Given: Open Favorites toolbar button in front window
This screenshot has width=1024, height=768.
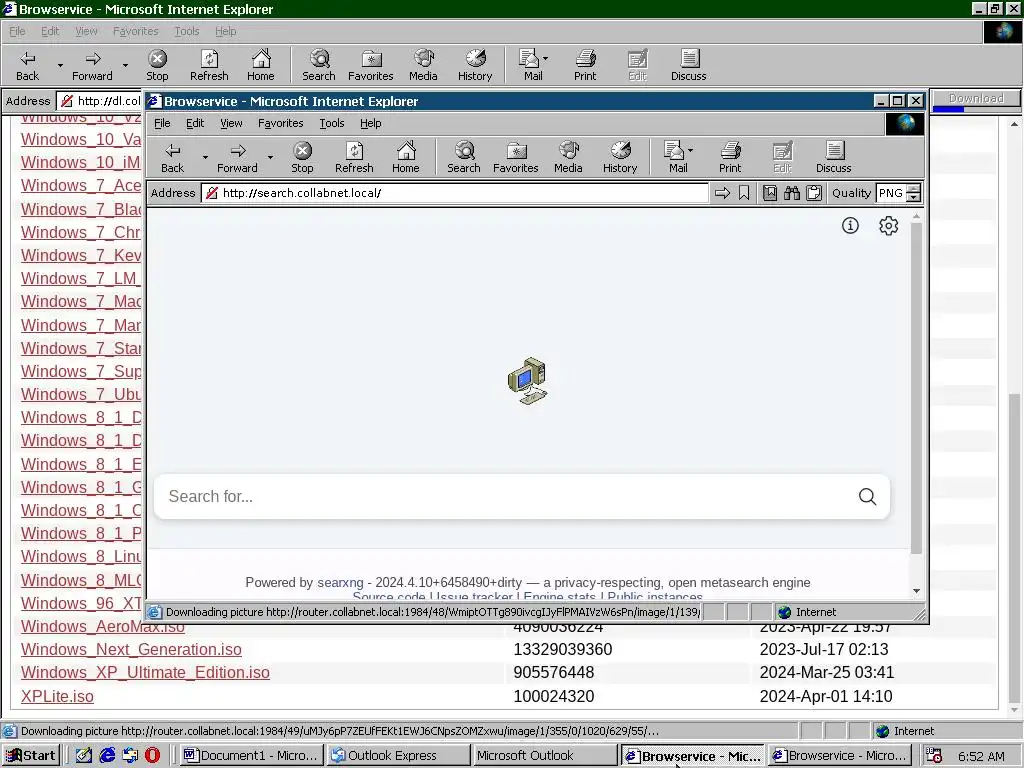Looking at the screenshot, I should tap(516, 157).
